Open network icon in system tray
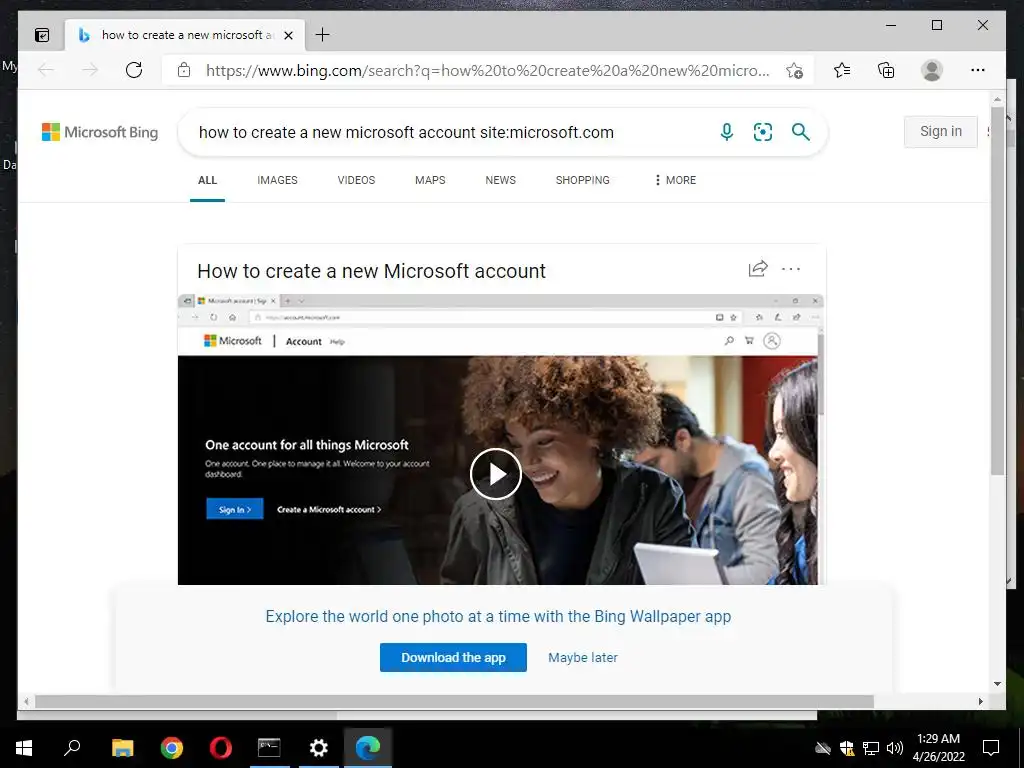The height and width of the screenshot is (768, 1024). tap(871, 748)
